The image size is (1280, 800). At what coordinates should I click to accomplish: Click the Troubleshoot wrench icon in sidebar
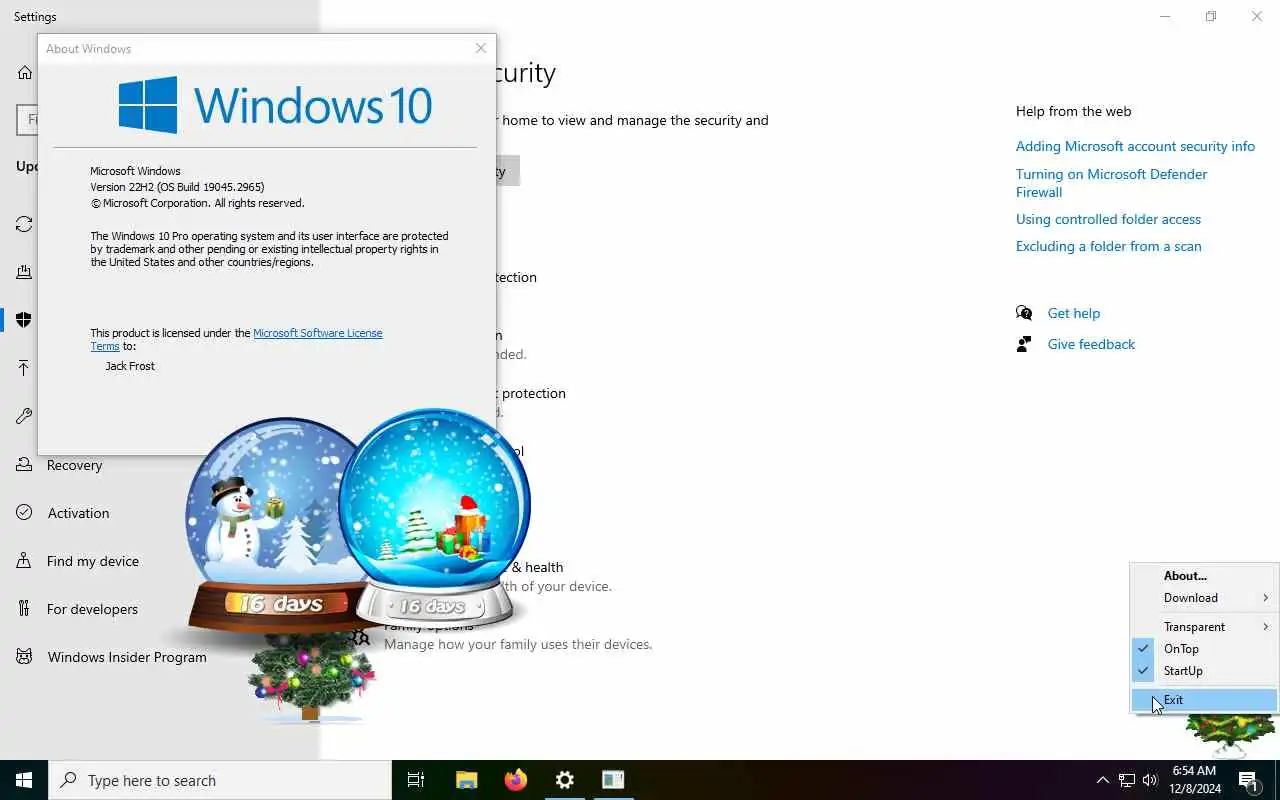coord(24,416)
